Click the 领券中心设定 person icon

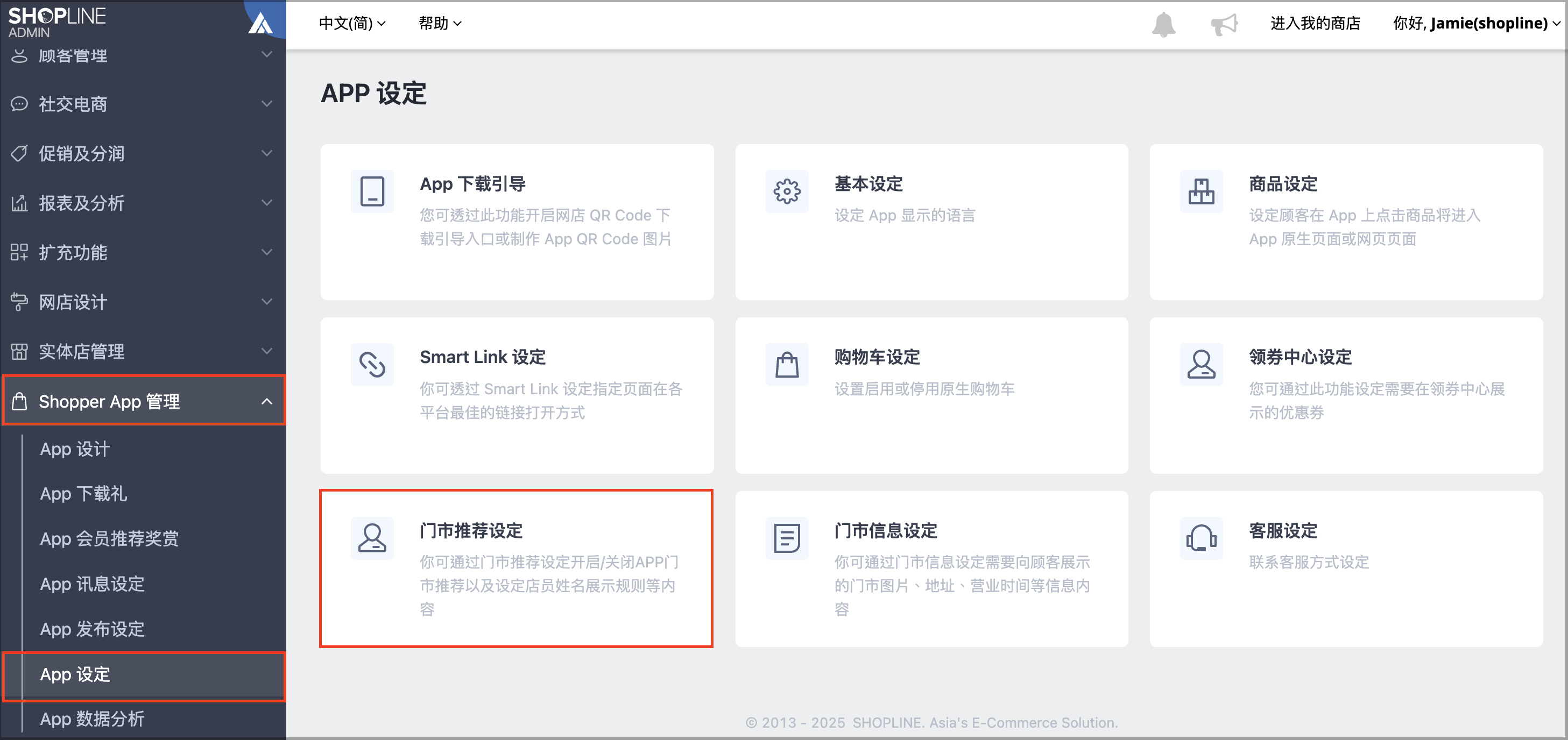pyautogui.click(x=1201, y=365)
